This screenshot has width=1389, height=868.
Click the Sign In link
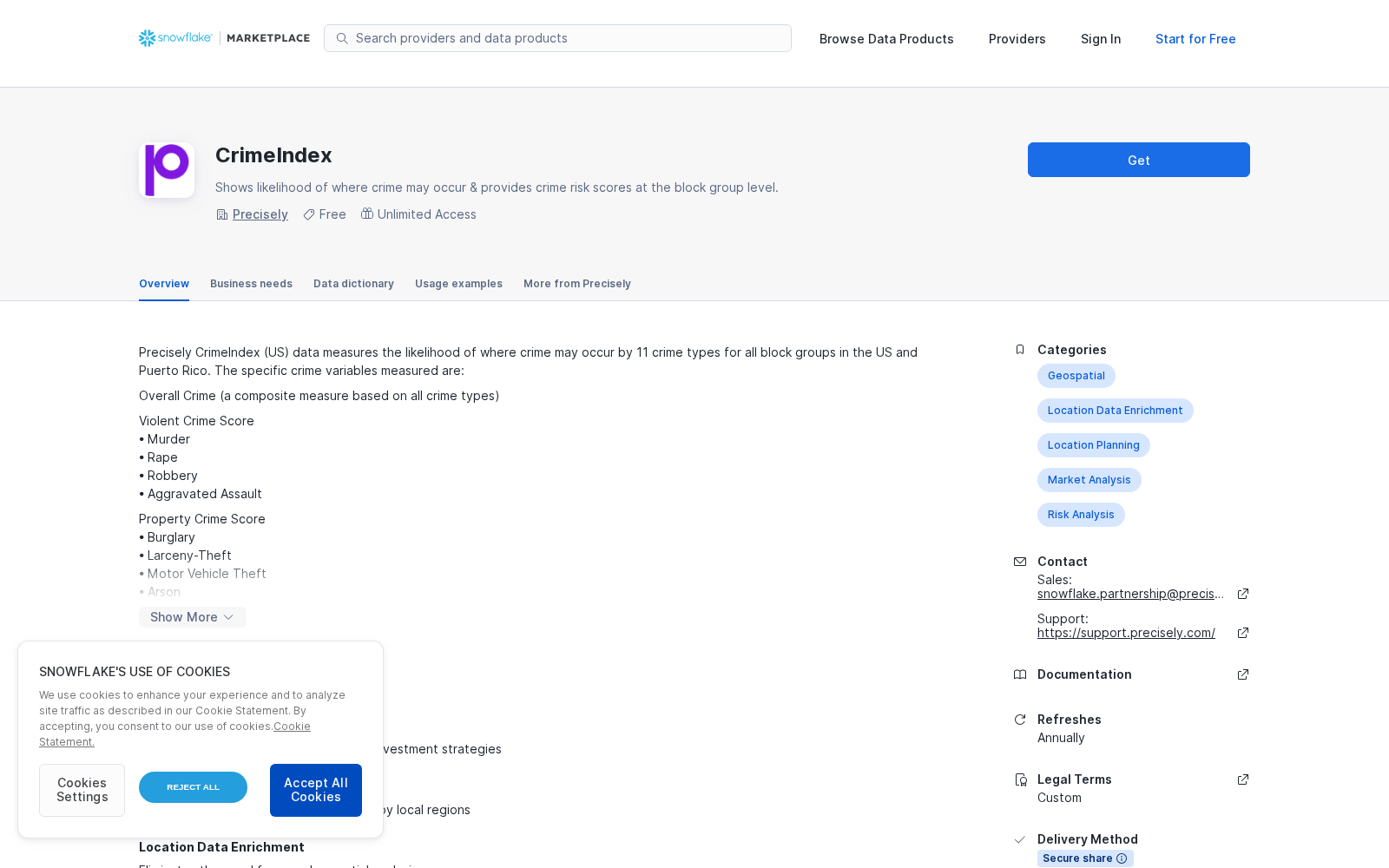pyautogui.click(x=1101, y=39)
